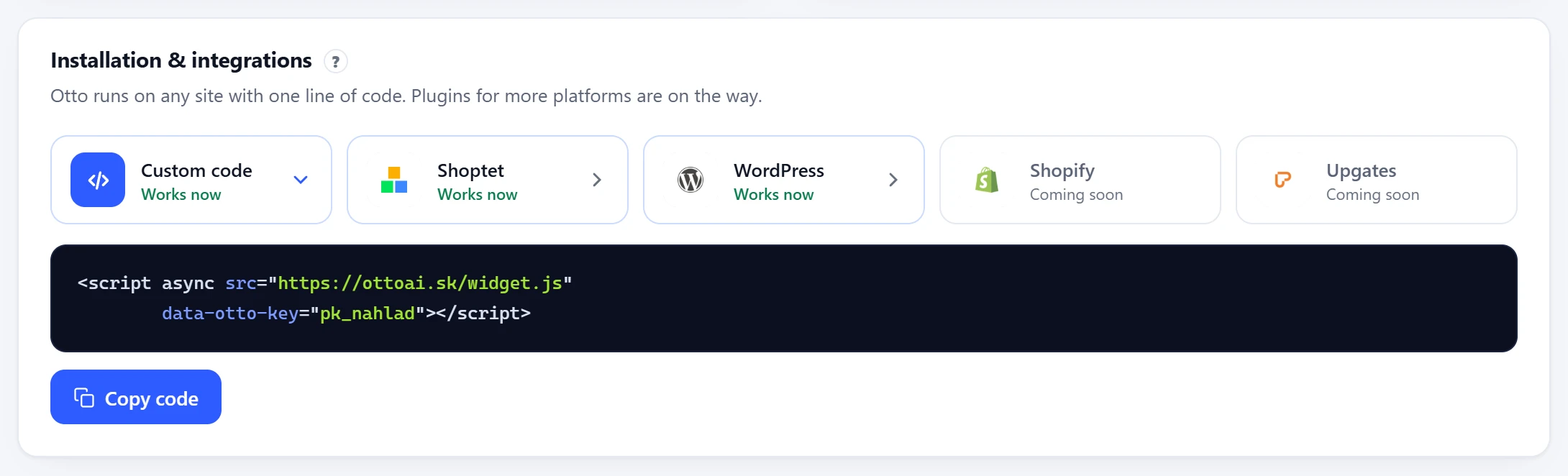
Task: Open Shoptet integration arrow
Action: pos(597,180)
